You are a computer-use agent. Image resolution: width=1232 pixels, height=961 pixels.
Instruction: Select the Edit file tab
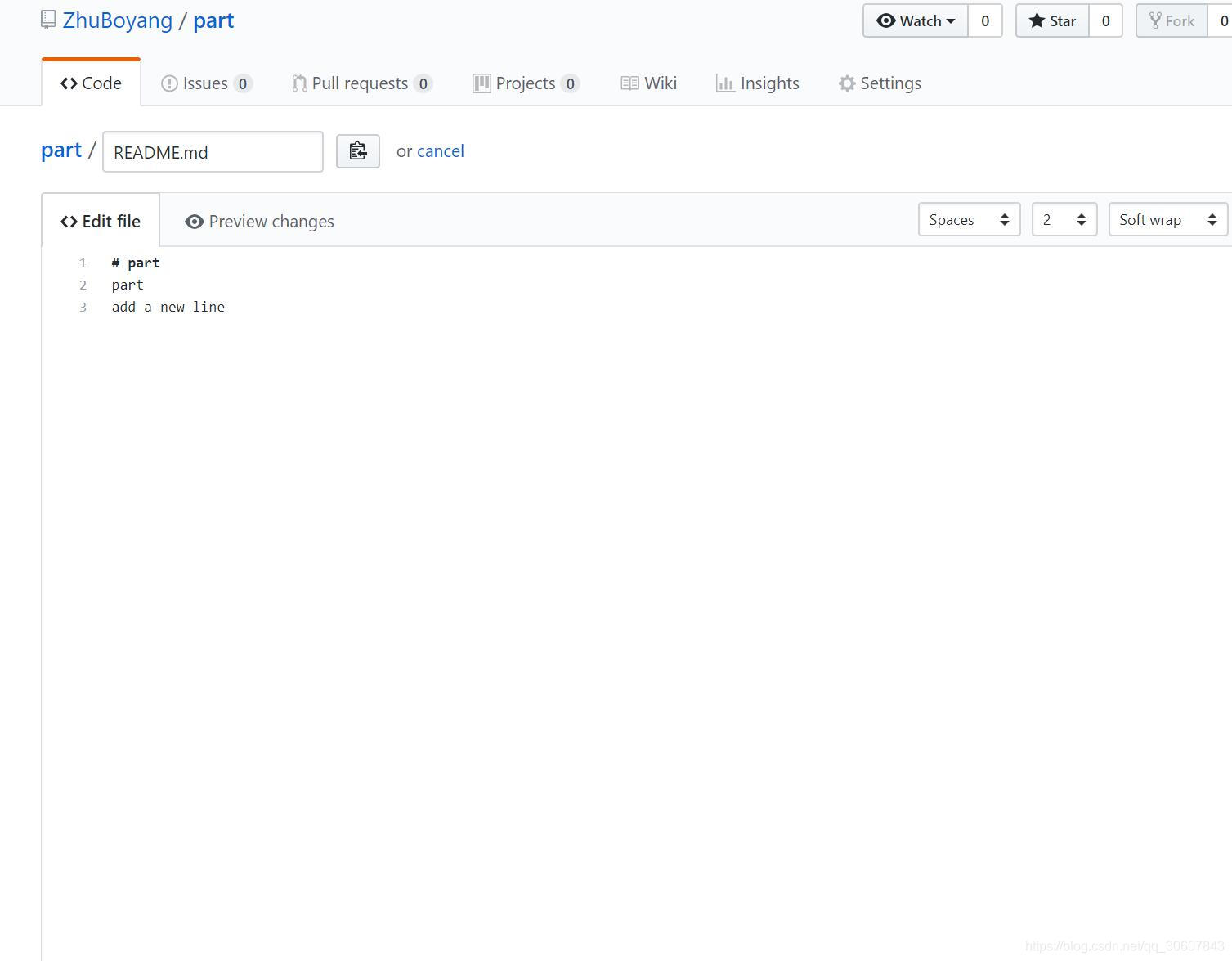(101, 221)
